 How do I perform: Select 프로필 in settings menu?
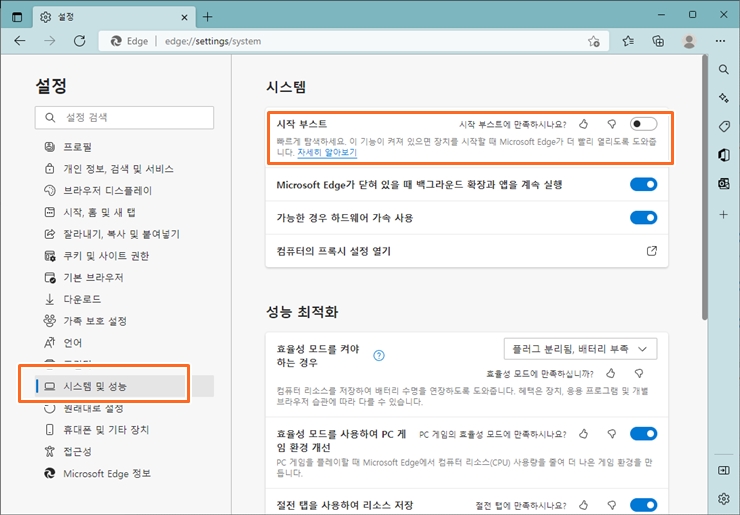click(124, 147)
